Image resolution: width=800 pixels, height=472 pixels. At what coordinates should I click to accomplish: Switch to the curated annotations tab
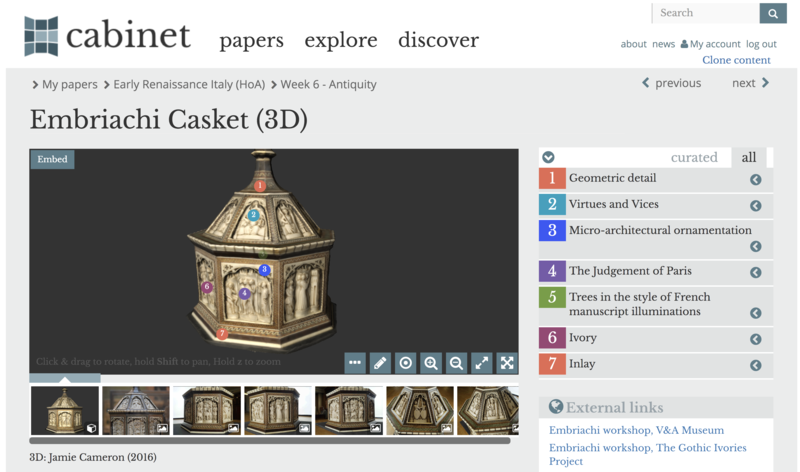[694, 157]
